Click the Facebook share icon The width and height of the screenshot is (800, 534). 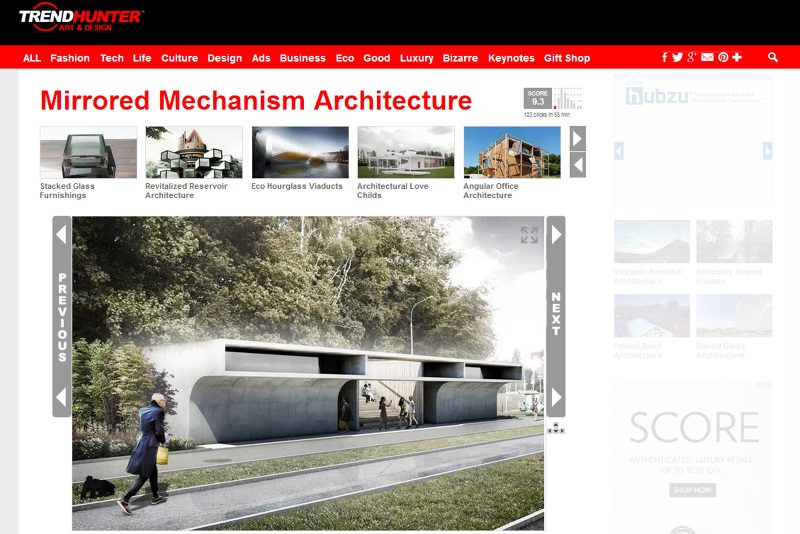click(x=665, y=58)
